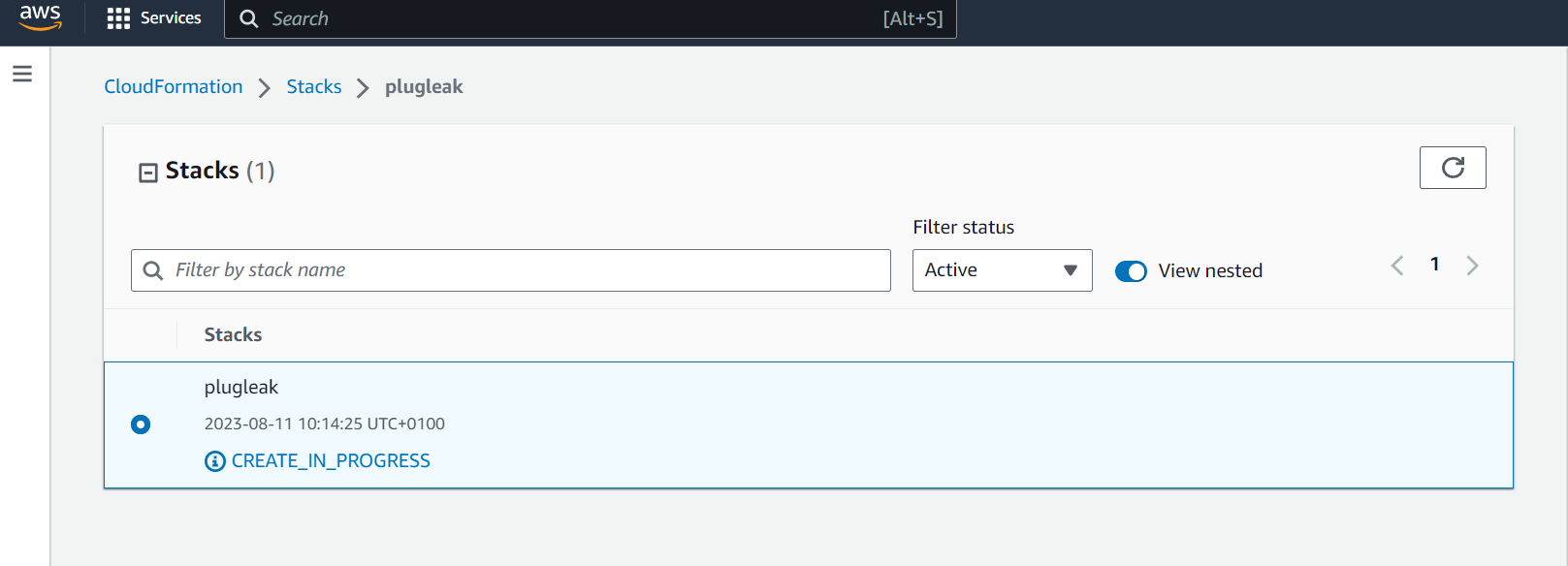Select the plugleak stack radio button
The image size is (1568, 566).
(141, 424)
